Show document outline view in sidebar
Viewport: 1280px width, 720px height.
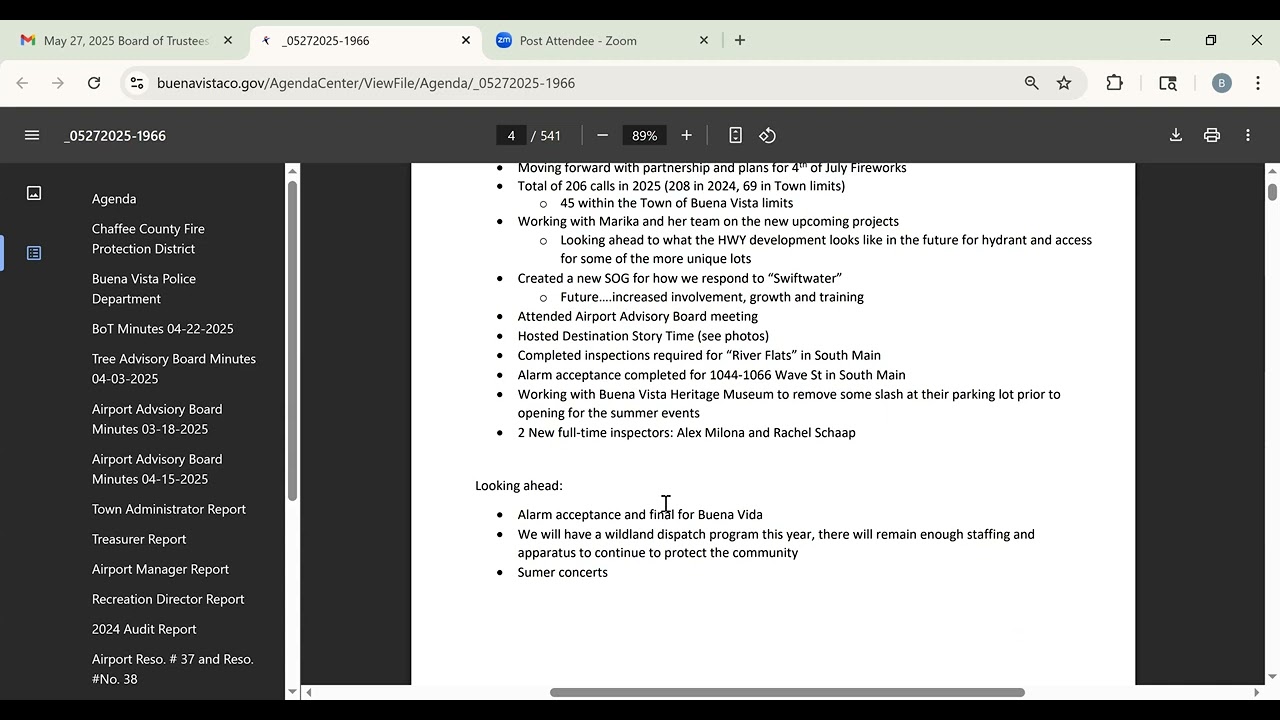(x=34, y=253)
